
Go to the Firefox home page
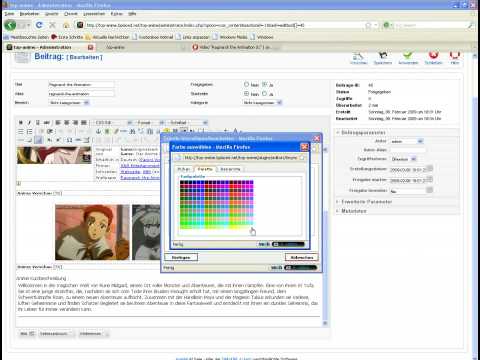(66, 25)
